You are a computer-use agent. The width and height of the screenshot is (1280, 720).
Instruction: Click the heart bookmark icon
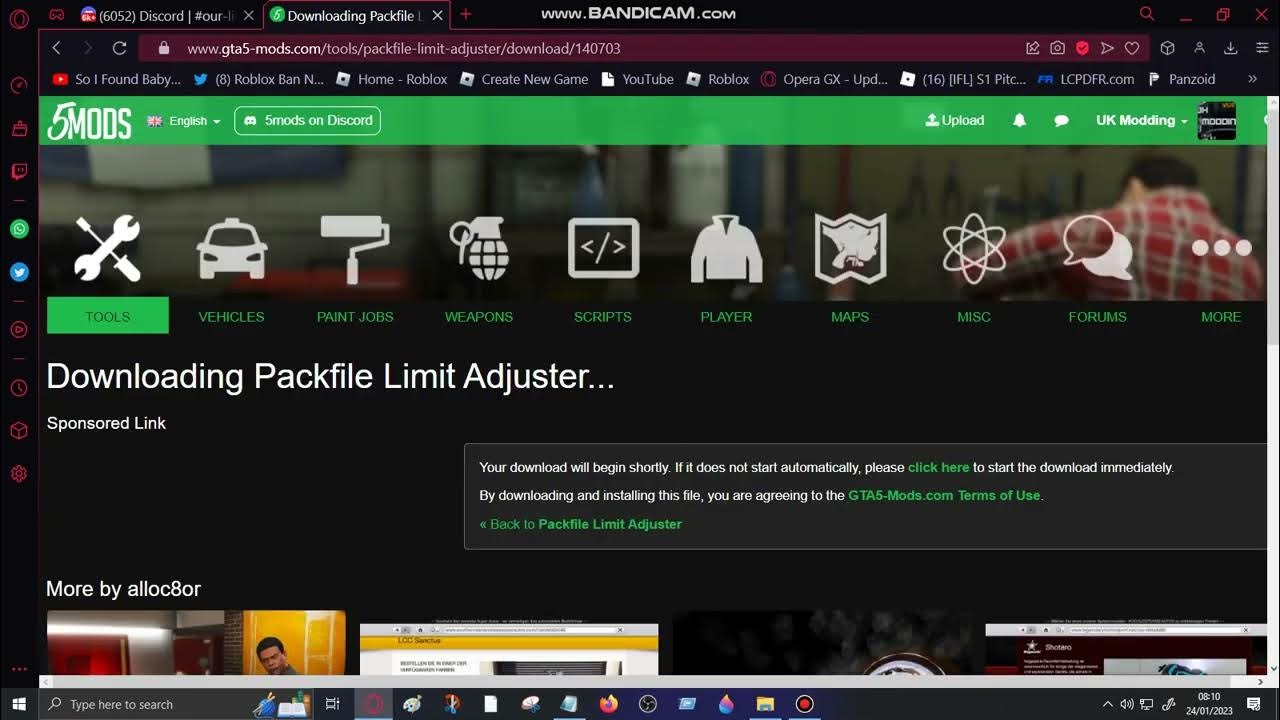pos(1132,48)
